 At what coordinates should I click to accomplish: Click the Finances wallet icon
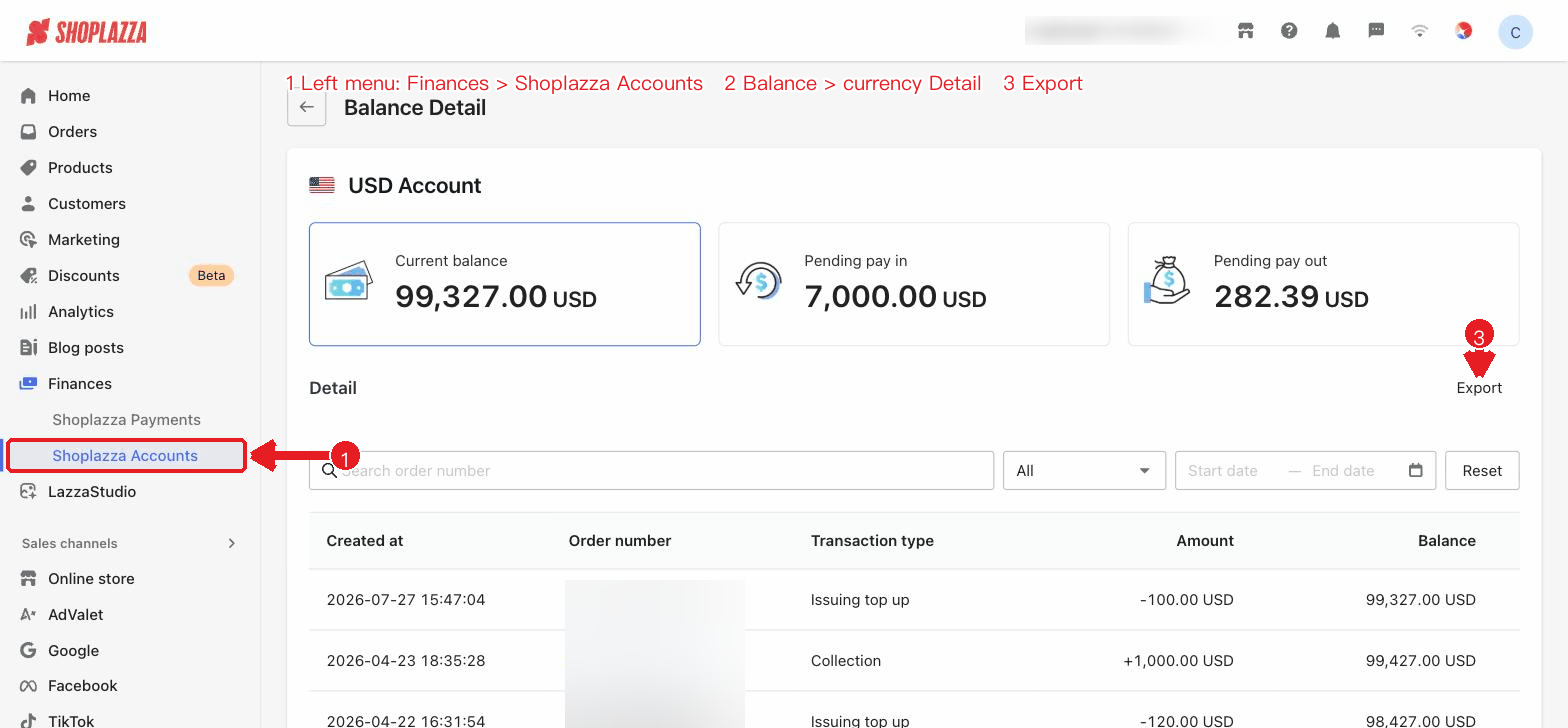[x=28, y=384]
